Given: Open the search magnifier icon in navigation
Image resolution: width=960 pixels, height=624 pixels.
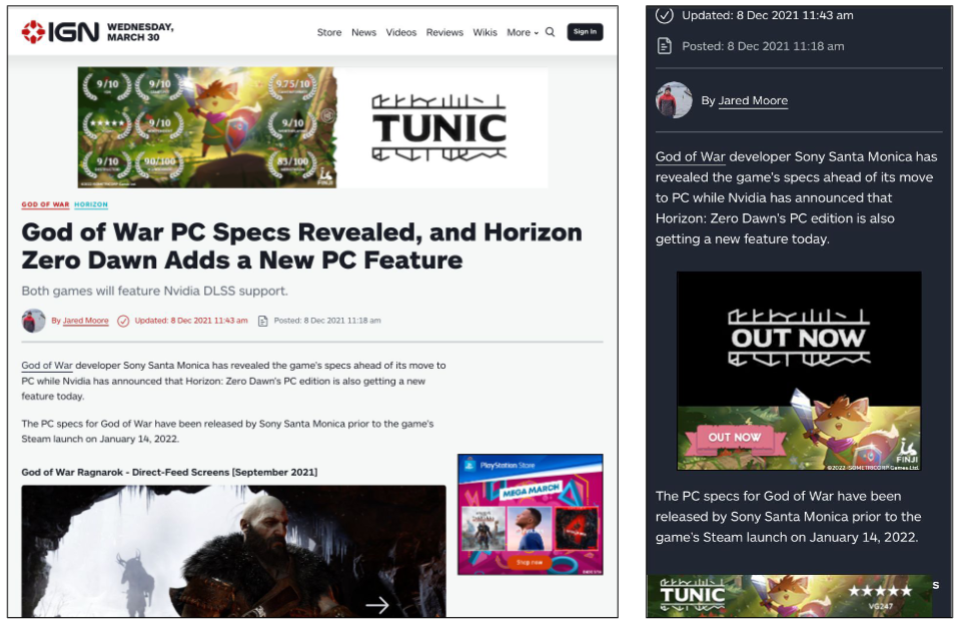Looking at the screenshot, I should (x=550, y=32).
